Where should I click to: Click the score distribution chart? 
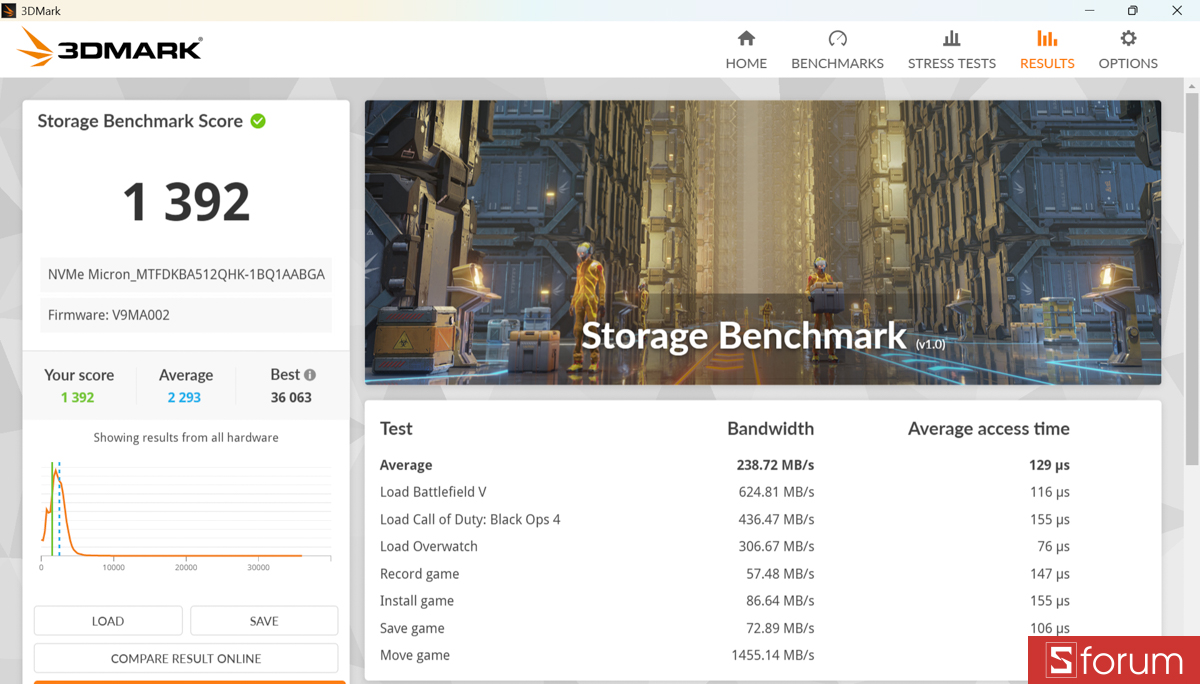pos(186,515)
